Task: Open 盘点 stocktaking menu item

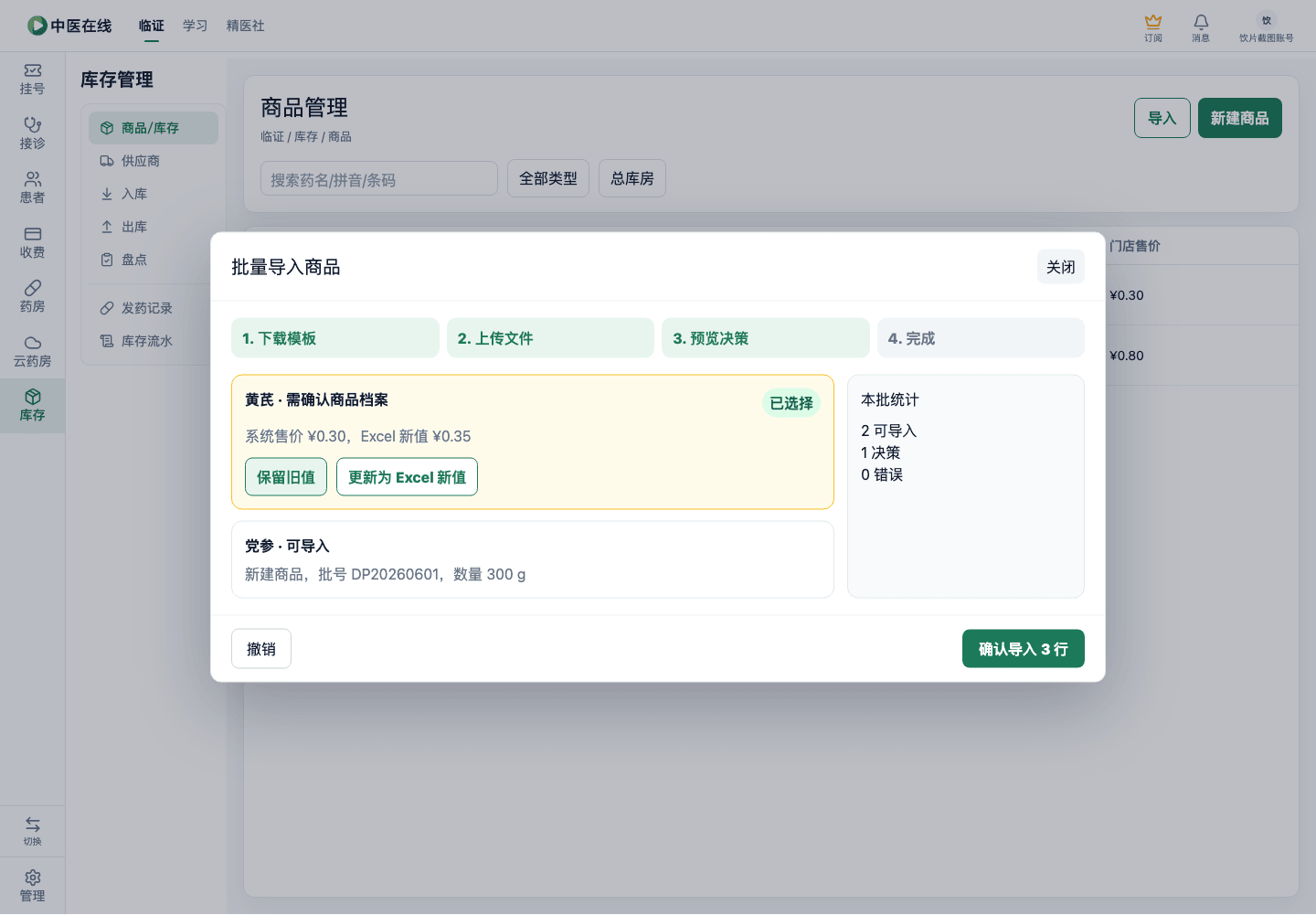Action: (x=154, y=260)
